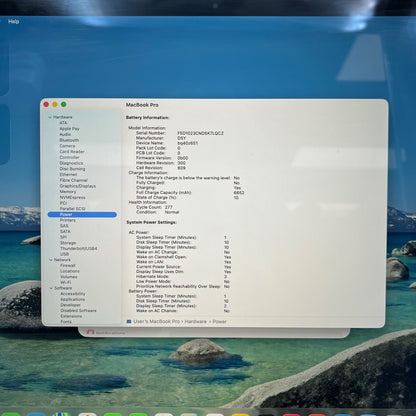Select Disabled Software in the sidebar
This screenshot has height=416, width=416.
(x=78, y=310)
